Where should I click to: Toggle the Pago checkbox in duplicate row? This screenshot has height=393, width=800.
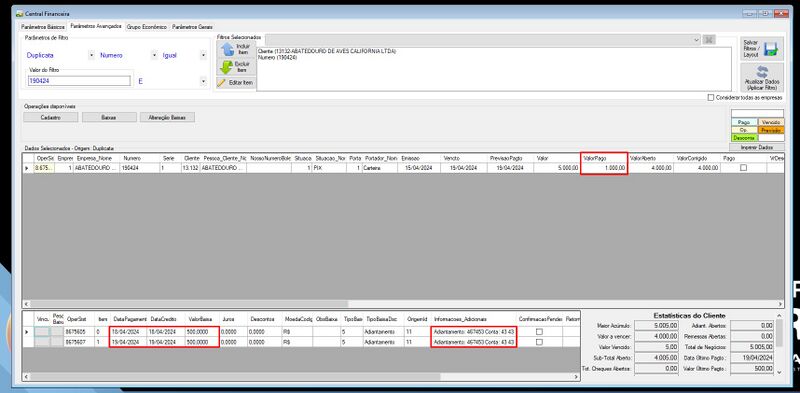[x=743, y=167]
